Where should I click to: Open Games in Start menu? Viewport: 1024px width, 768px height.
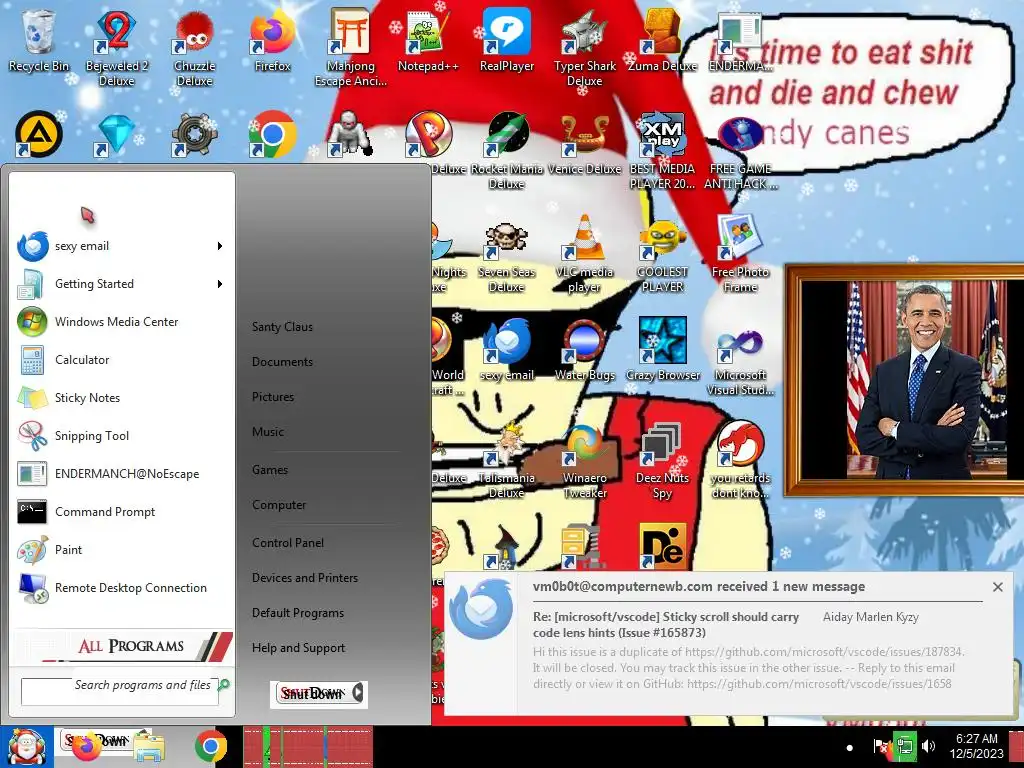pyautogui.click(x=270, y=470)
